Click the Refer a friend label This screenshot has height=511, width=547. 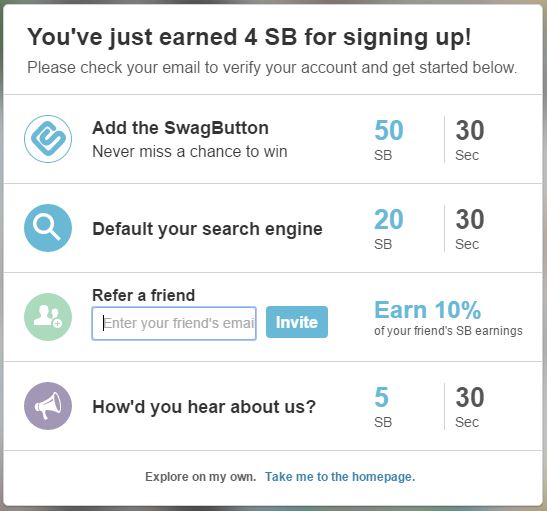[x=143, y=295]
